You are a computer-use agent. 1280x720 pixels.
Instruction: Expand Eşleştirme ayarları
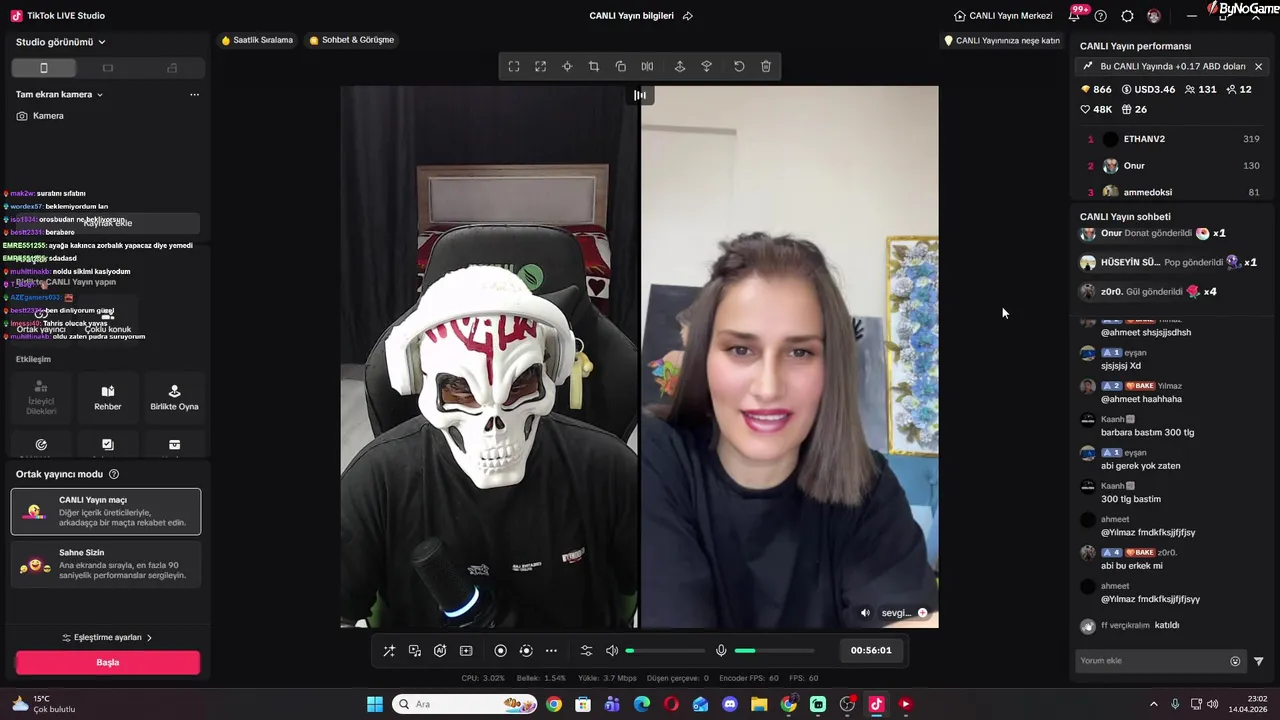[x=107, y=637]
